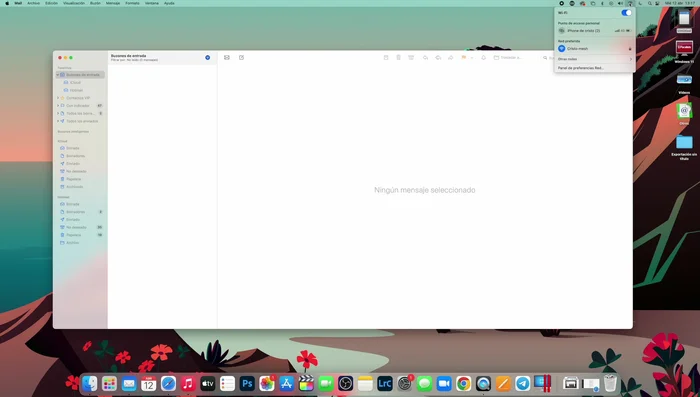700x397 pixels.
Task: Open the Formato menu in the menu bar
Action: pos(132,3)
